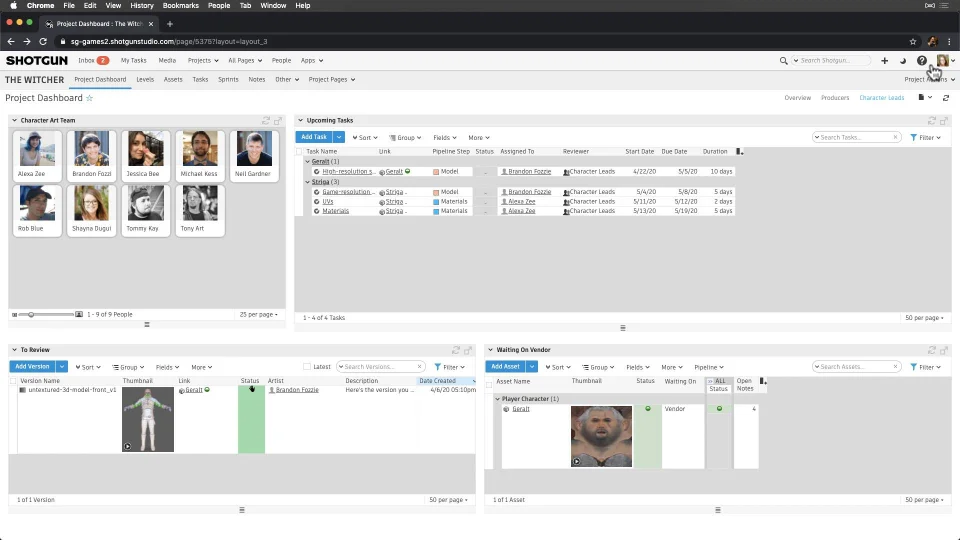Collapse the Player Character (1) group
Viewport: 960px width, 540px height.
click(x=497, y=399)
